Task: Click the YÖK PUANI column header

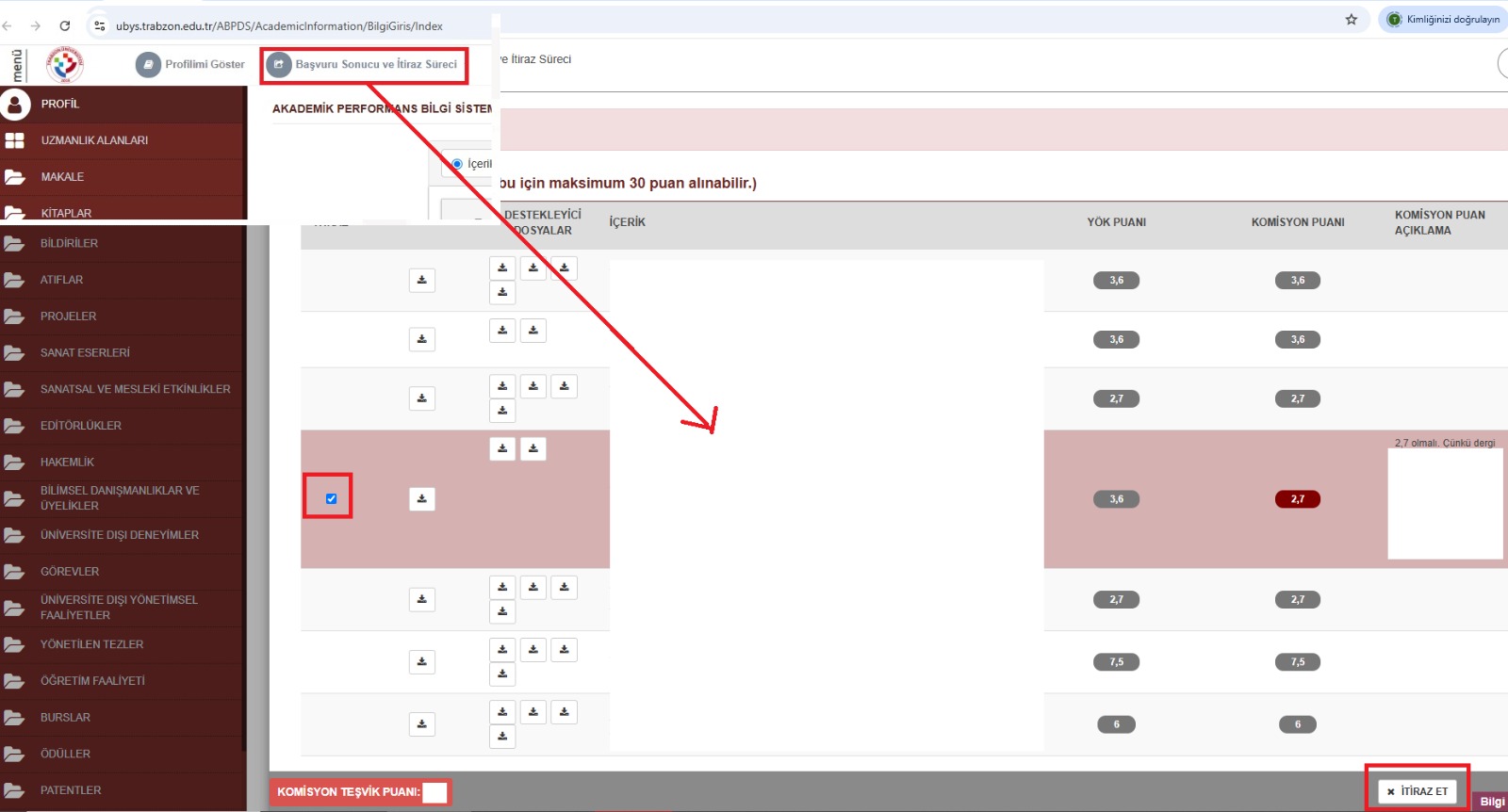Action: [1117, 222]
